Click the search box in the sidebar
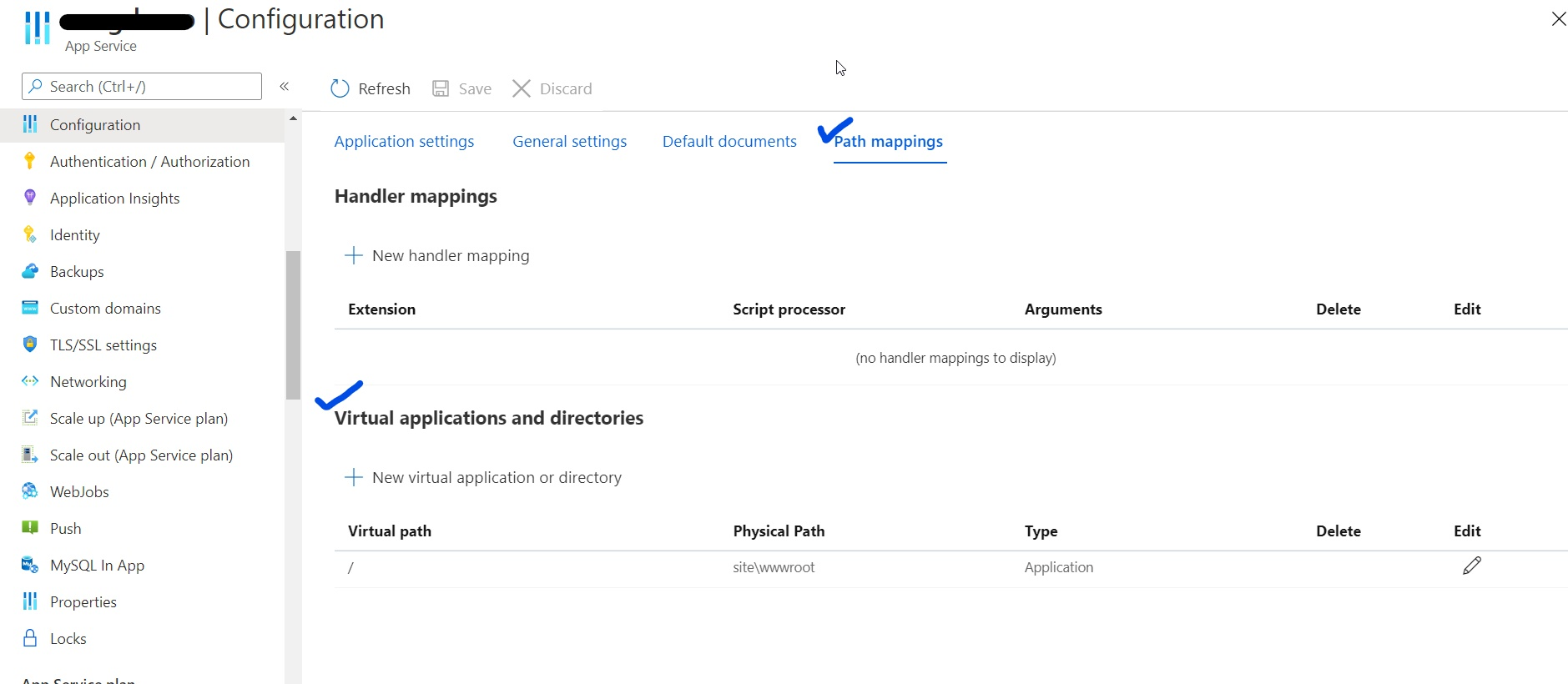This screenshot has height=684, width=1568. [141, 86]
